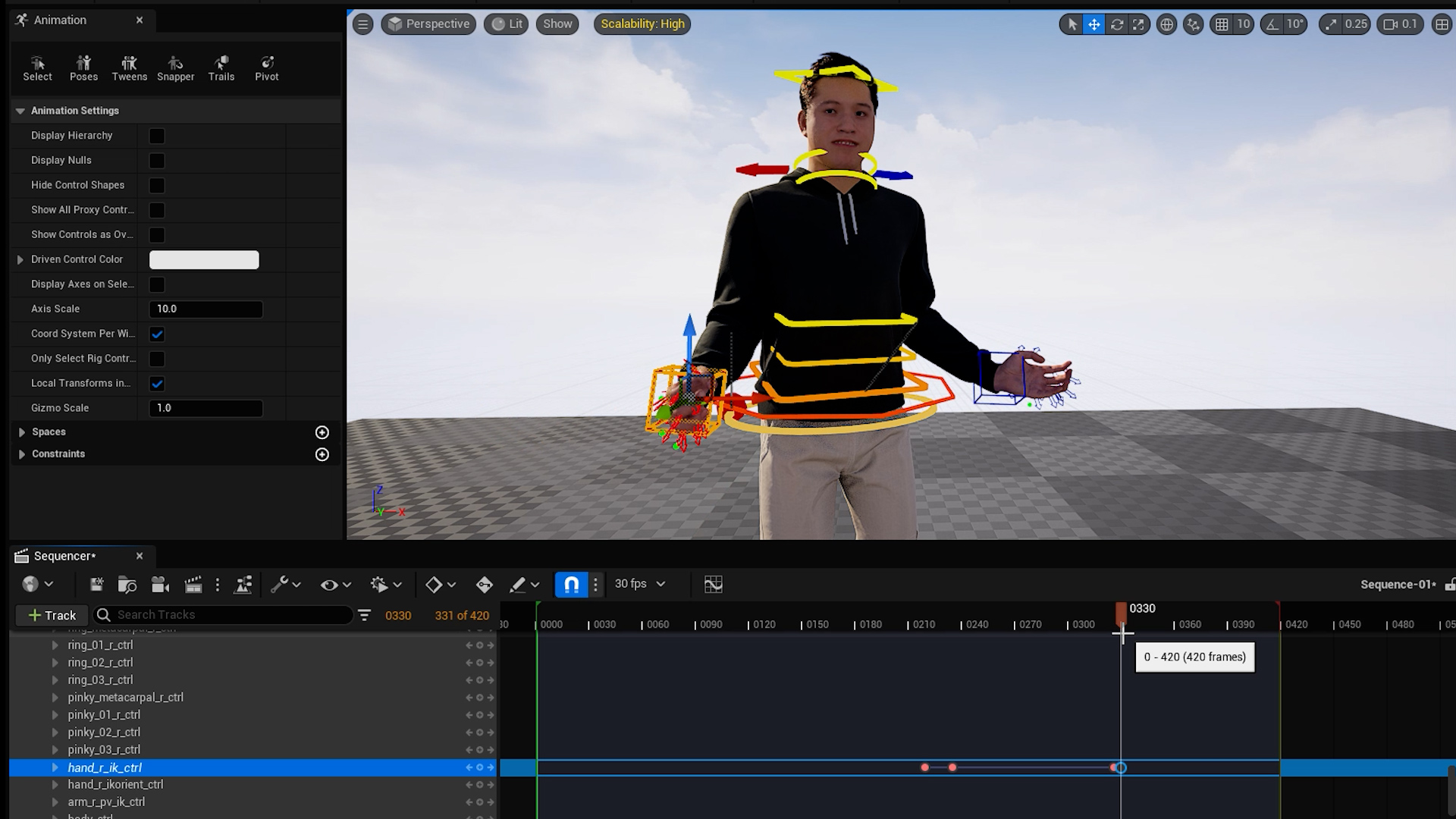The height and width of the screenshot is (819, 1456).
Task: Open the 30 fps frame rate dropdown
Action: click(x=640, y=584)
